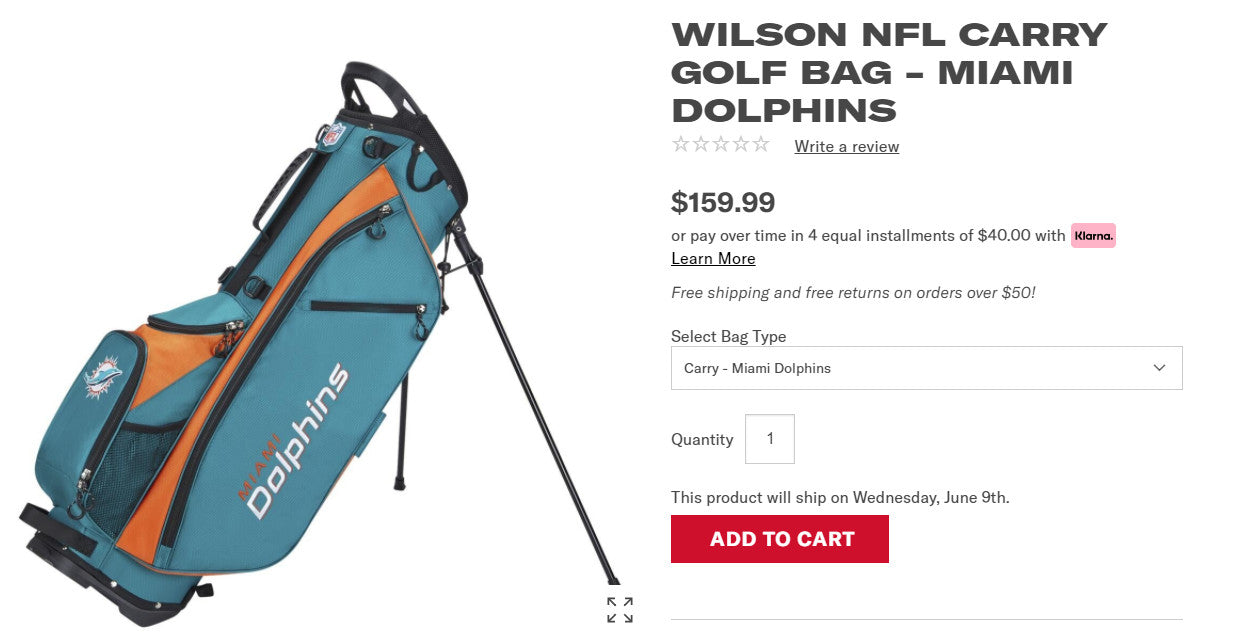Rate product with the fifth star
Screen dimensions: 1258x635
coord(761,144)
